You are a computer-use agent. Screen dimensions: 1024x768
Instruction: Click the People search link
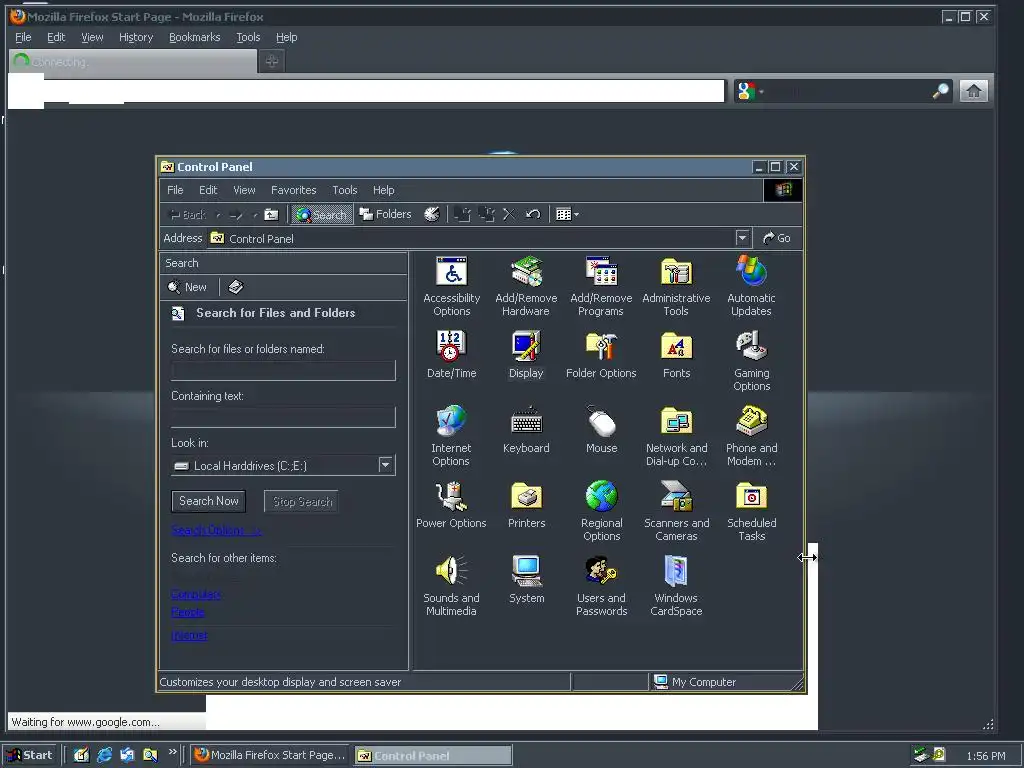[187, 612]
